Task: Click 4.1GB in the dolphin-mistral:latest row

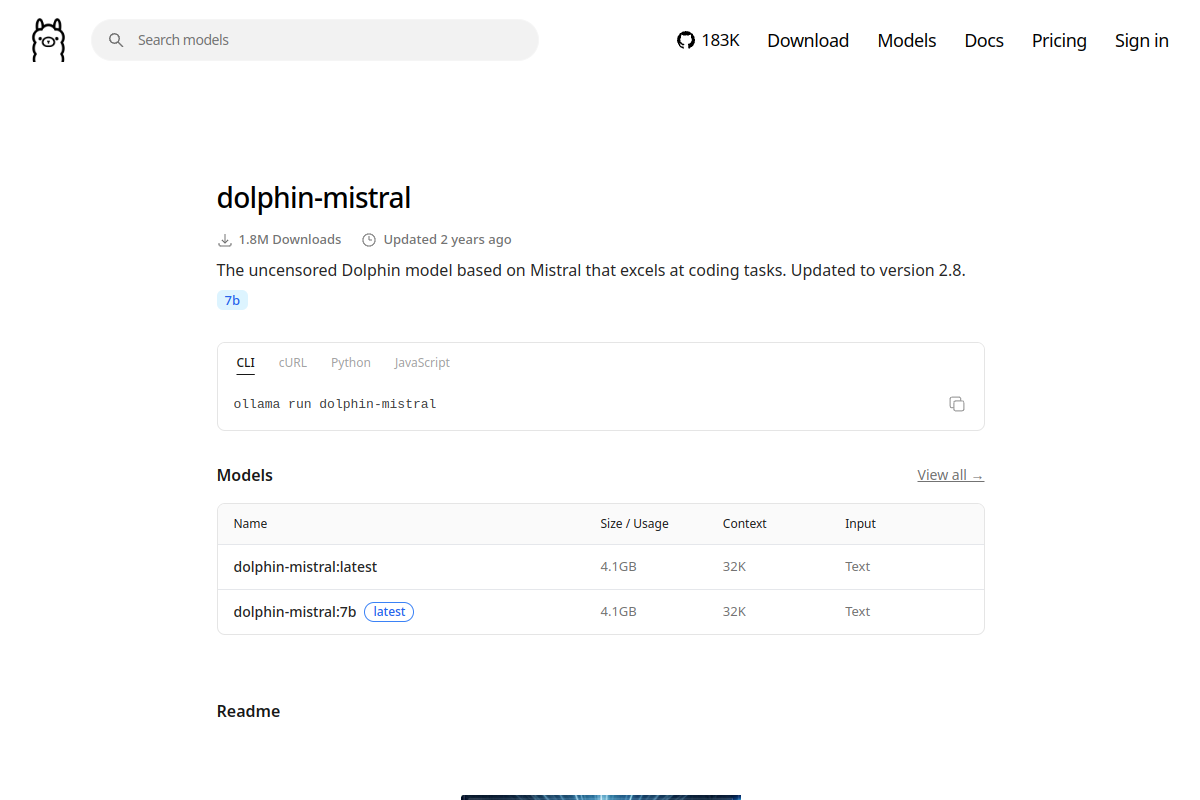Action: click(618, 567)
